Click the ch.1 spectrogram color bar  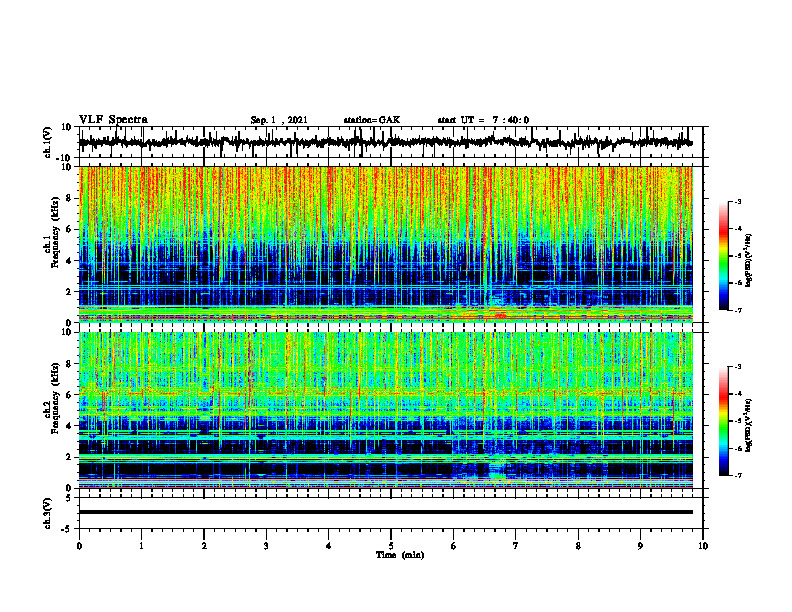click(x=723, y=256)
